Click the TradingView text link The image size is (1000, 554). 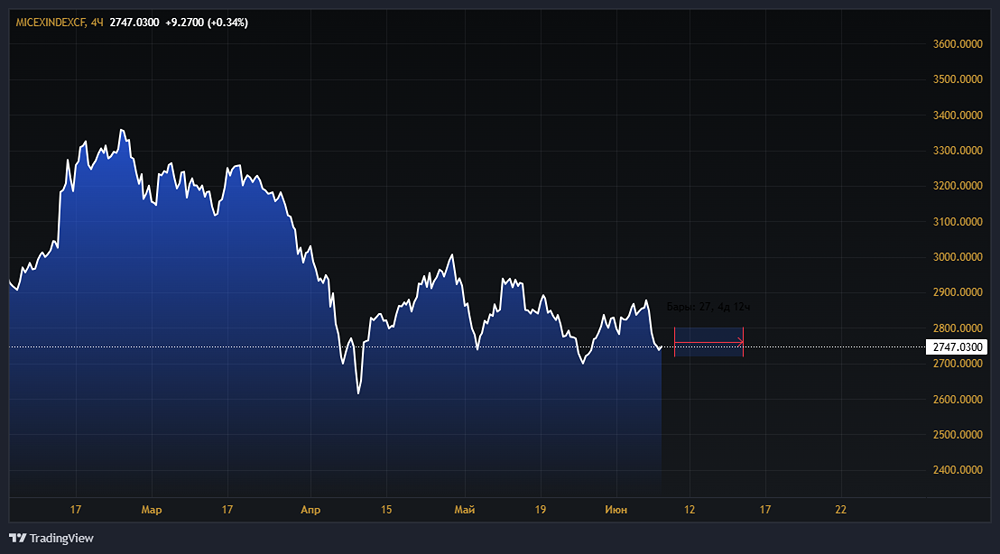tap(61, 538)
